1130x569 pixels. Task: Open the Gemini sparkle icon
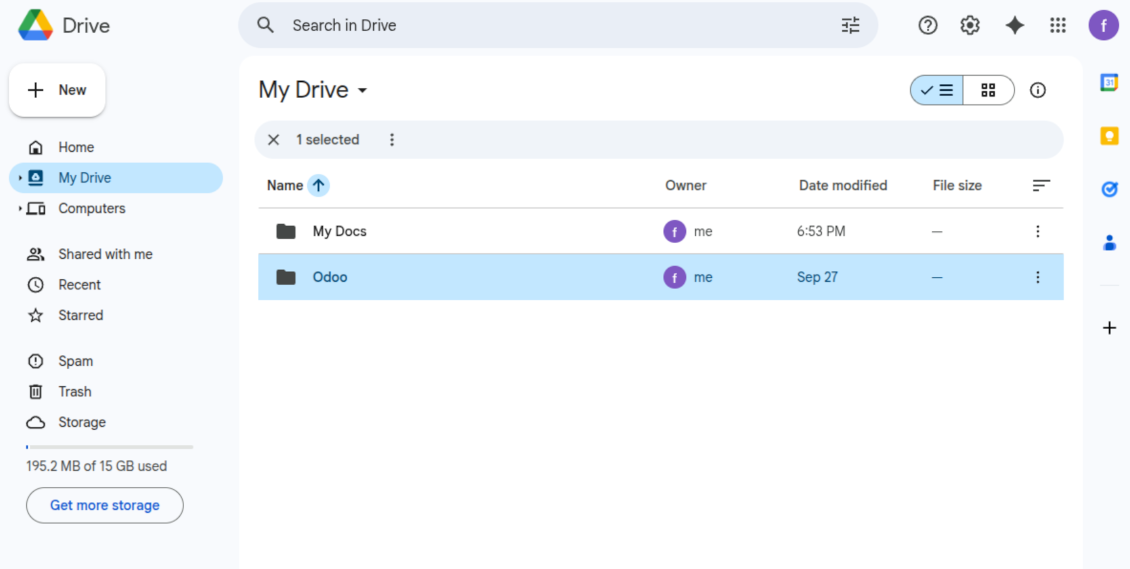[x=1014, y=26]
